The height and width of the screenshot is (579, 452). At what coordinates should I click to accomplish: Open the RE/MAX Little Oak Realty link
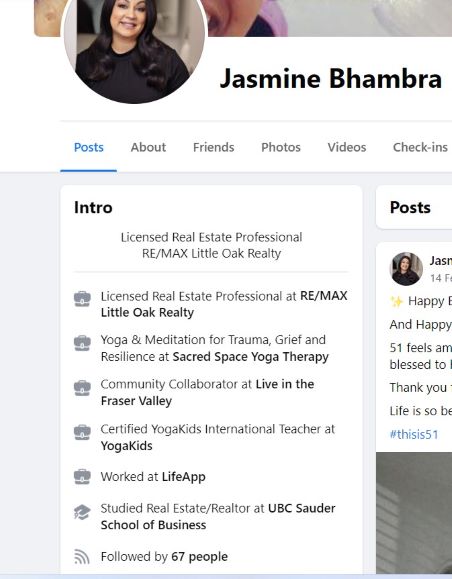pyautogui.click(x=224, y=304)
